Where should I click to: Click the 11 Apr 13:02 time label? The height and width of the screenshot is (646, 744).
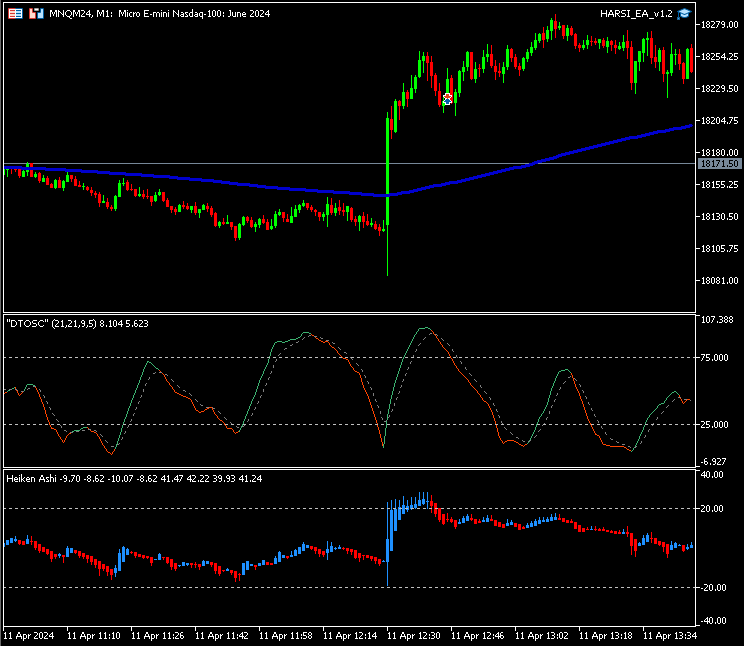(541, 636)
